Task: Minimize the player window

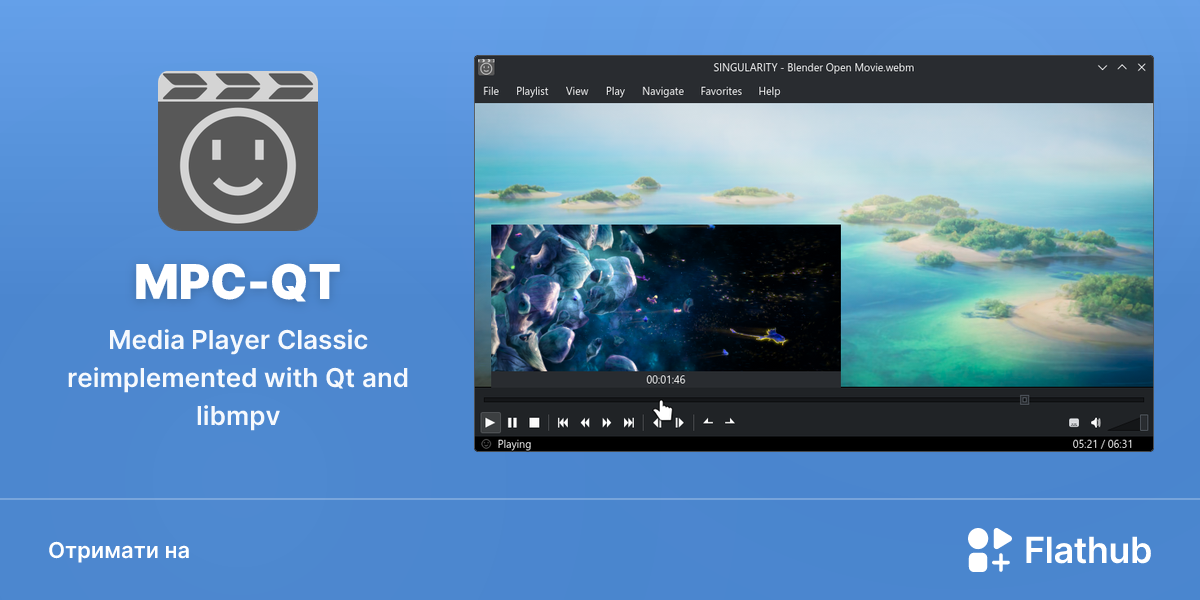Action: (1102, 68)
